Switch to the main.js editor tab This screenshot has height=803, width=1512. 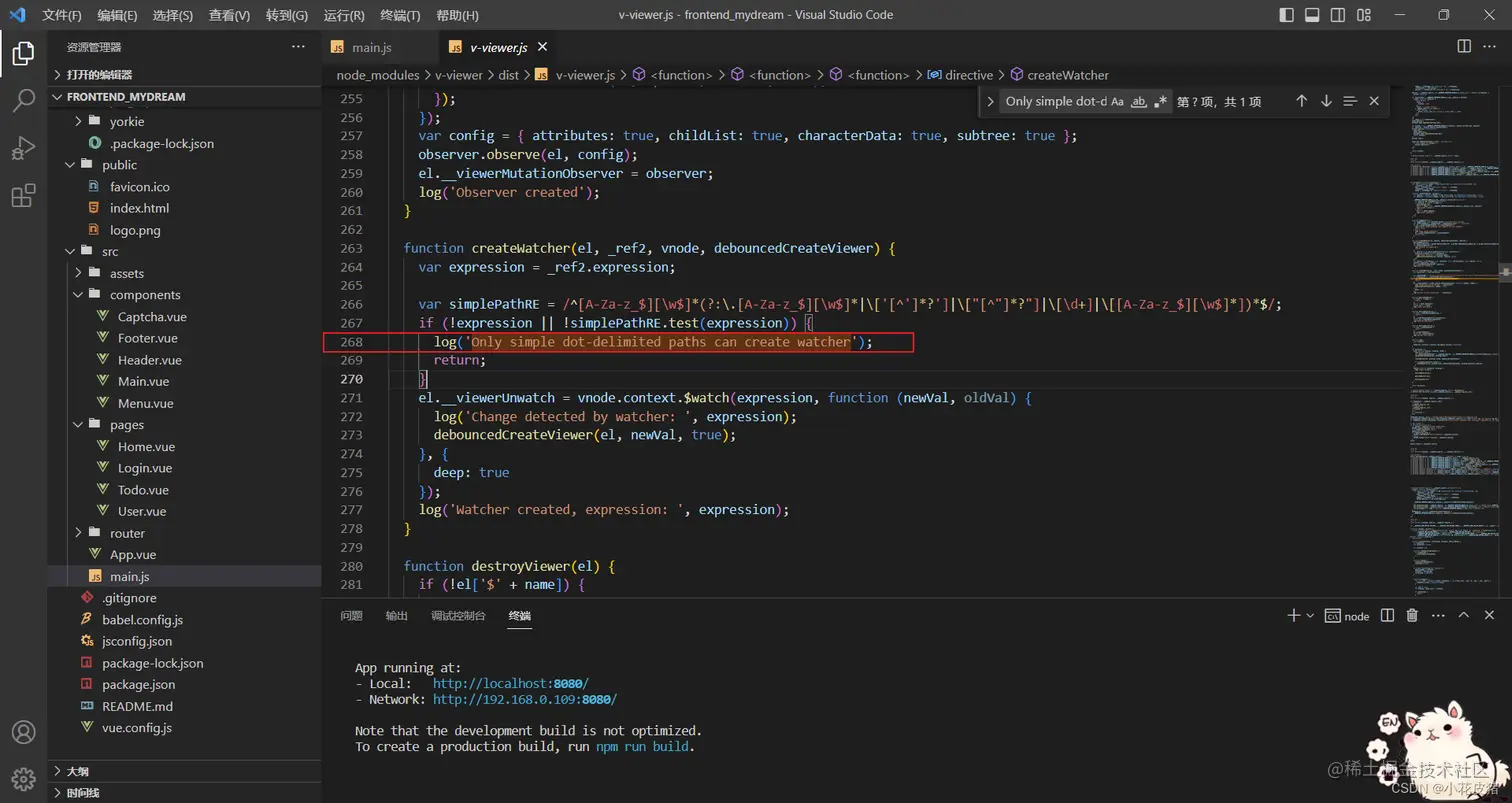(371, 47)
